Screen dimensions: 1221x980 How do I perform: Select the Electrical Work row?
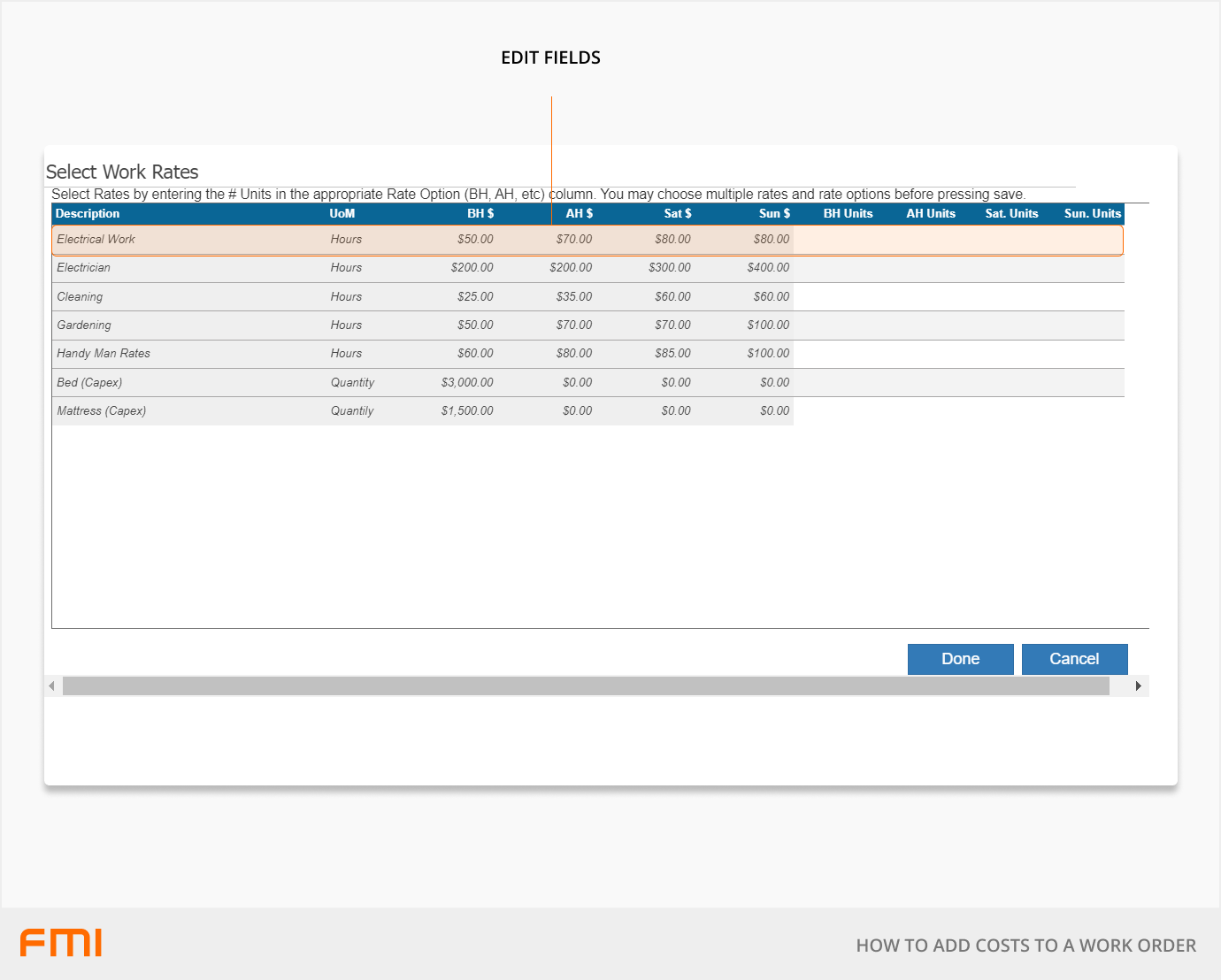96,240
